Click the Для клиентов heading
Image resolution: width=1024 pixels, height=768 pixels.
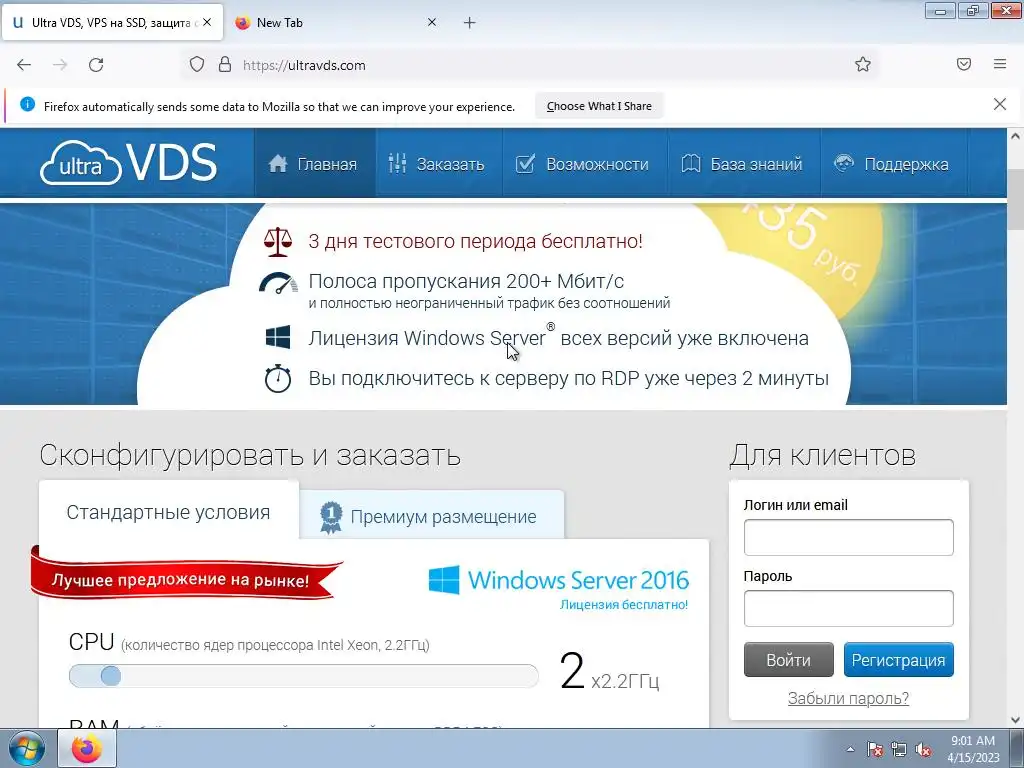tap(822, 455)
